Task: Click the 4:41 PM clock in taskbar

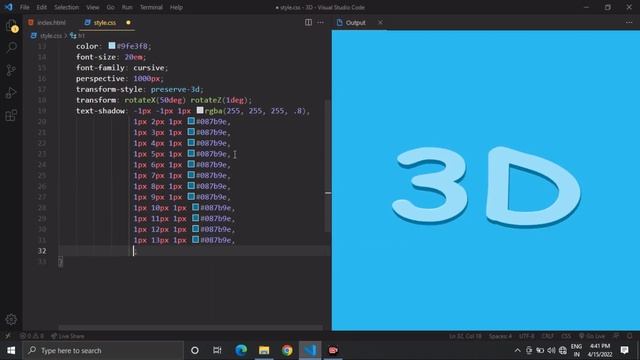Action: click(x=600, y=350)
